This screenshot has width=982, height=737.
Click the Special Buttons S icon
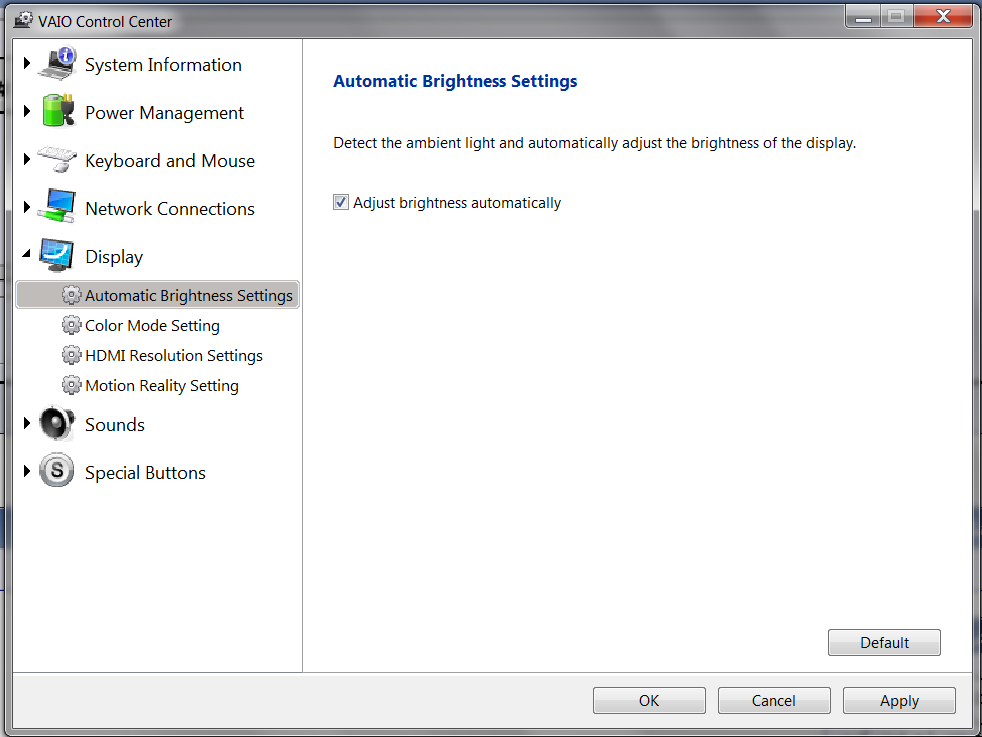pos(56,470)
